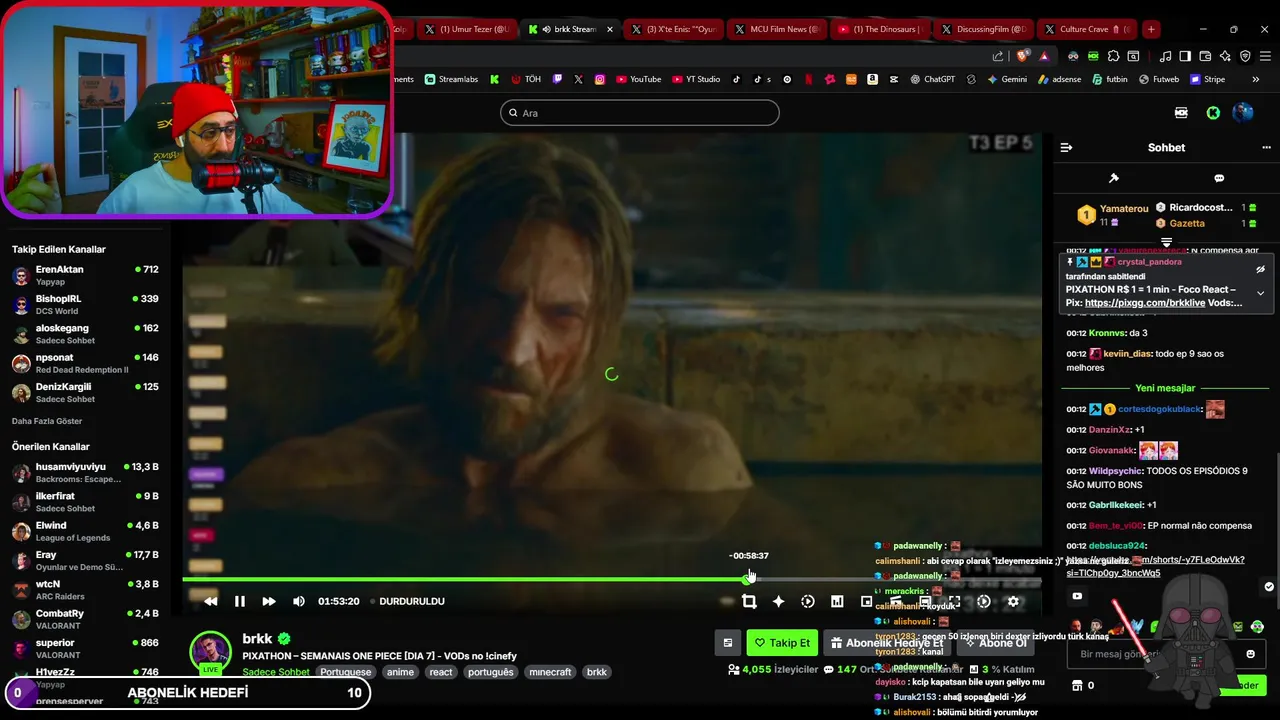Select the português tag
Viewport: 1280px width, 720px height.
pos(490,672)
